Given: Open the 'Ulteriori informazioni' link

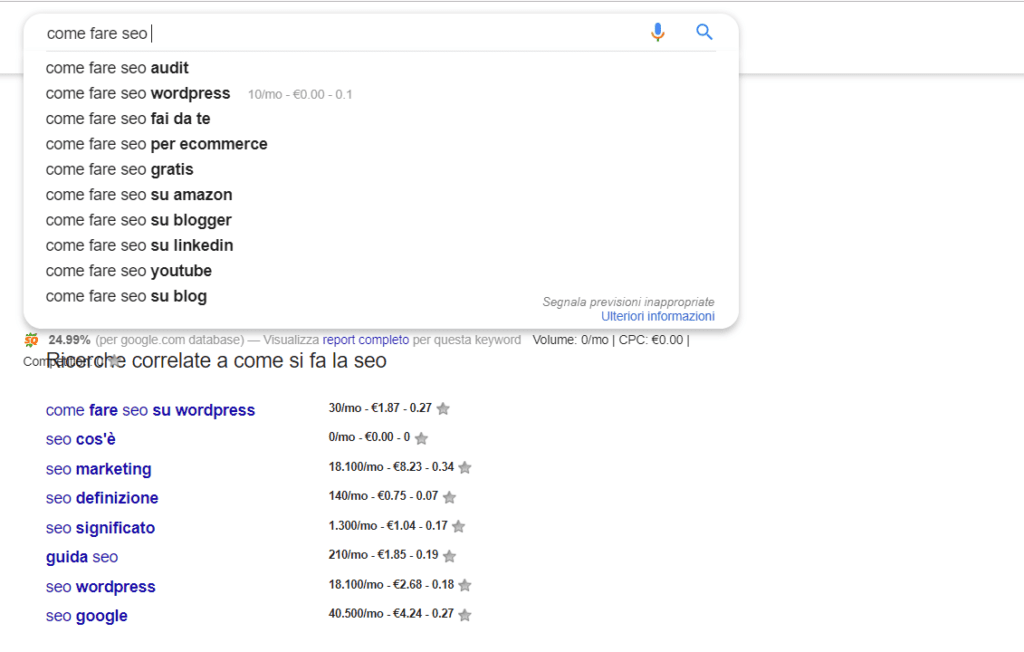Looking at the screenshot, I should 657,316.
